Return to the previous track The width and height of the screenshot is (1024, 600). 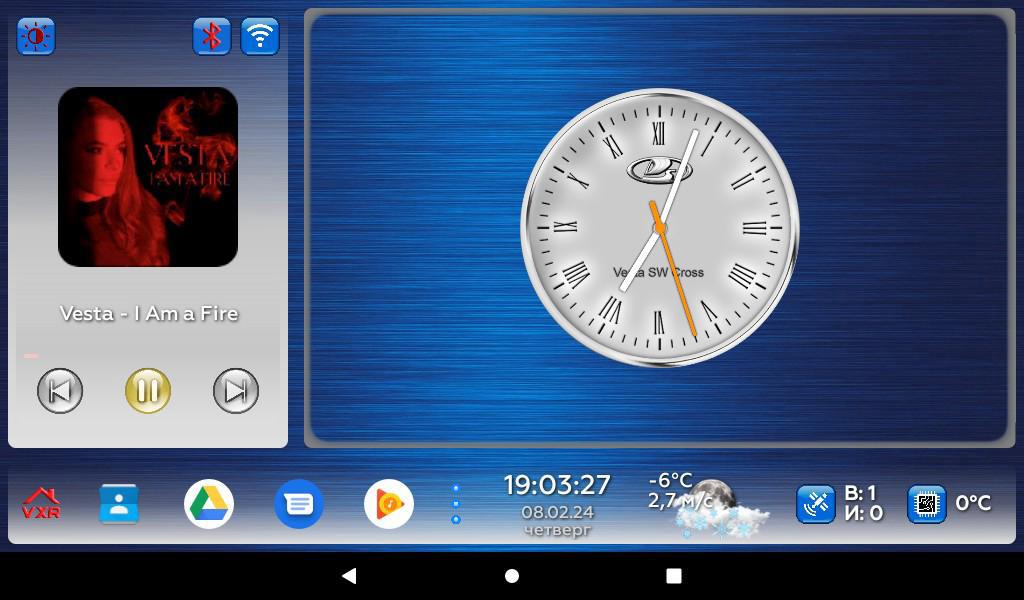click(60, 390)
